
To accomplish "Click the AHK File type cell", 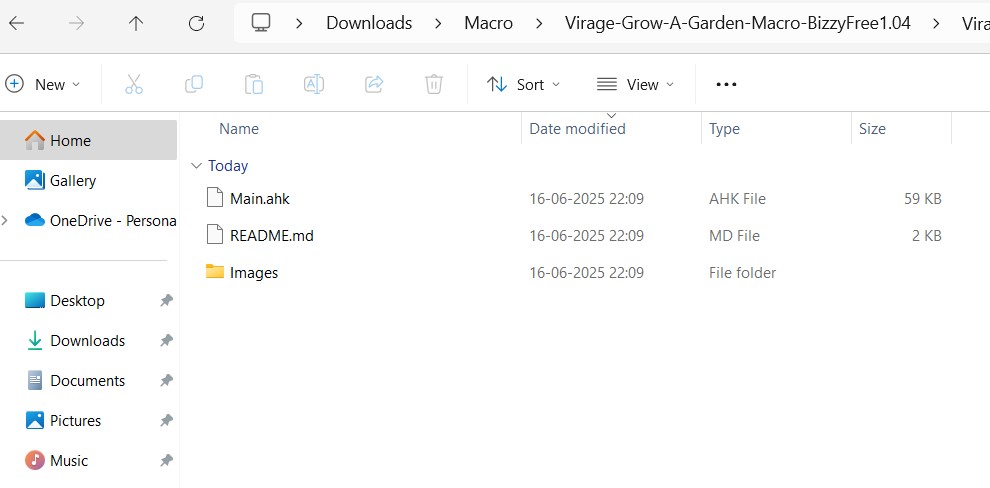I will [737, 199].
